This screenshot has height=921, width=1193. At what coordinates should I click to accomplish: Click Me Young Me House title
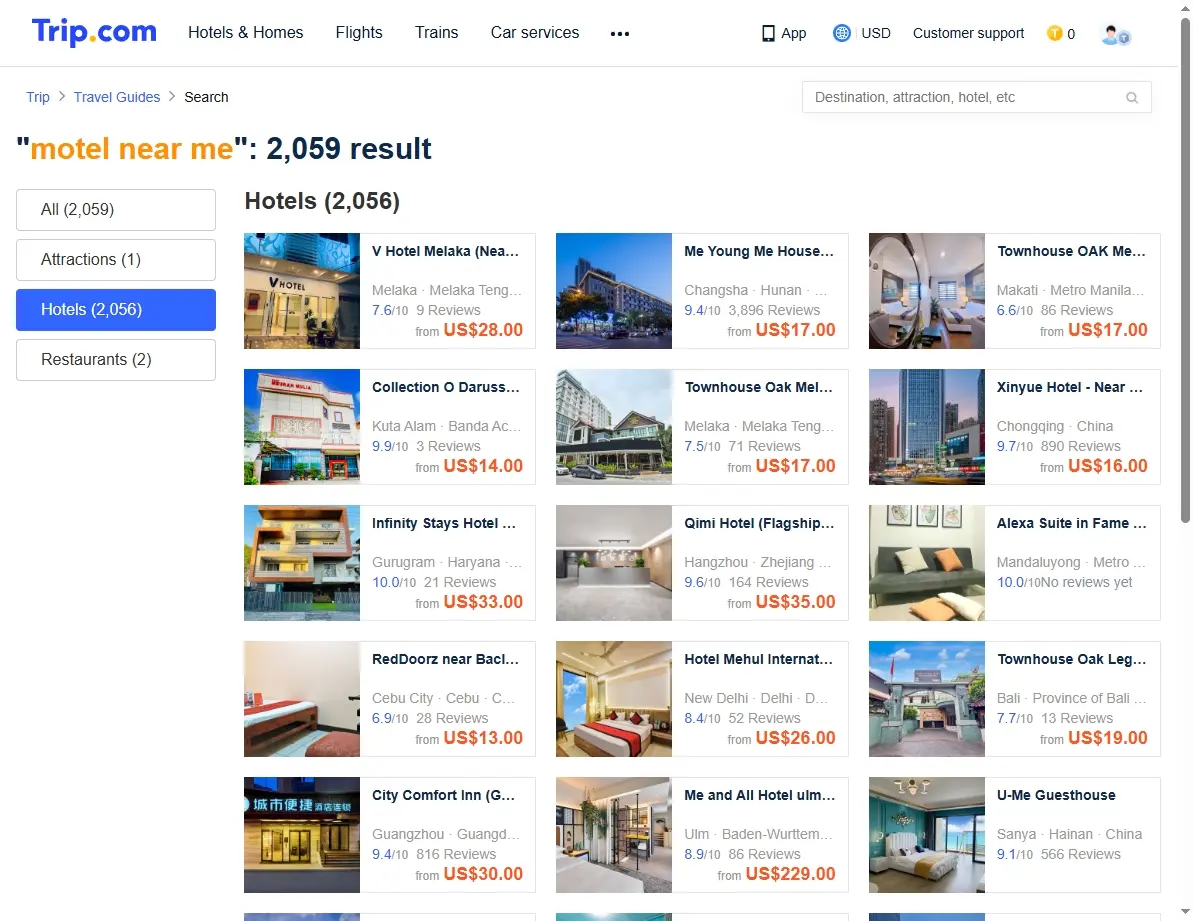tap(759, 252)
